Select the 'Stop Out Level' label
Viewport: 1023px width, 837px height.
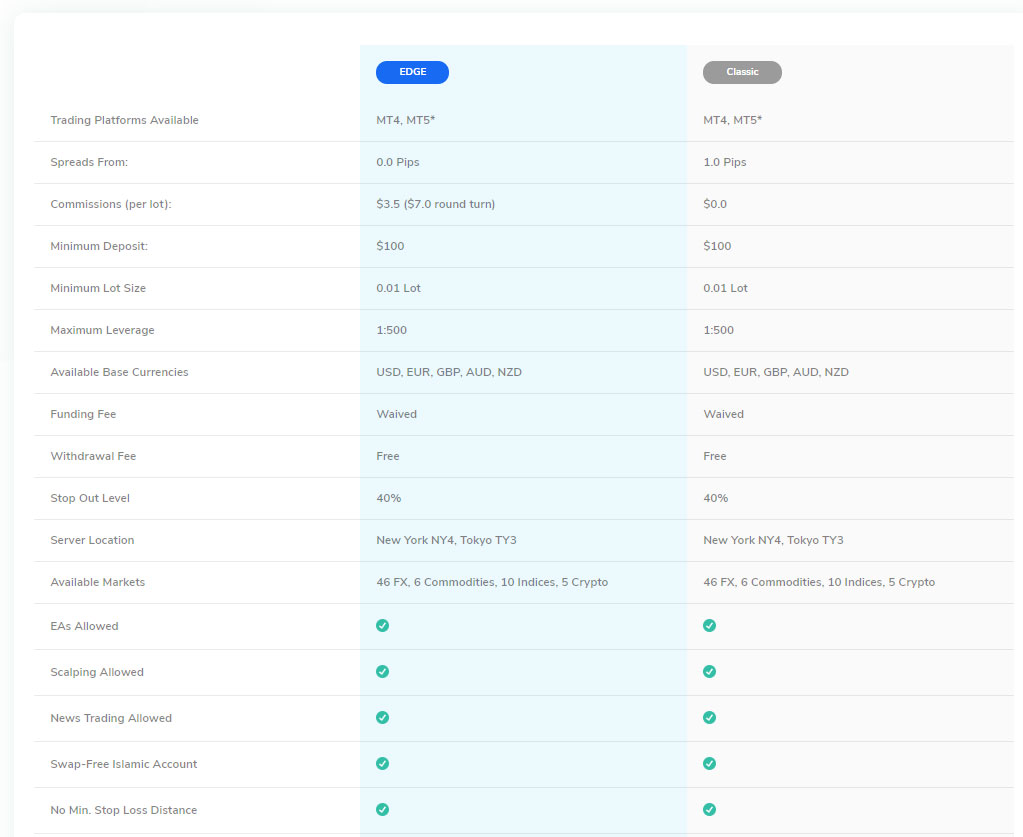click(x=90, y=498)
